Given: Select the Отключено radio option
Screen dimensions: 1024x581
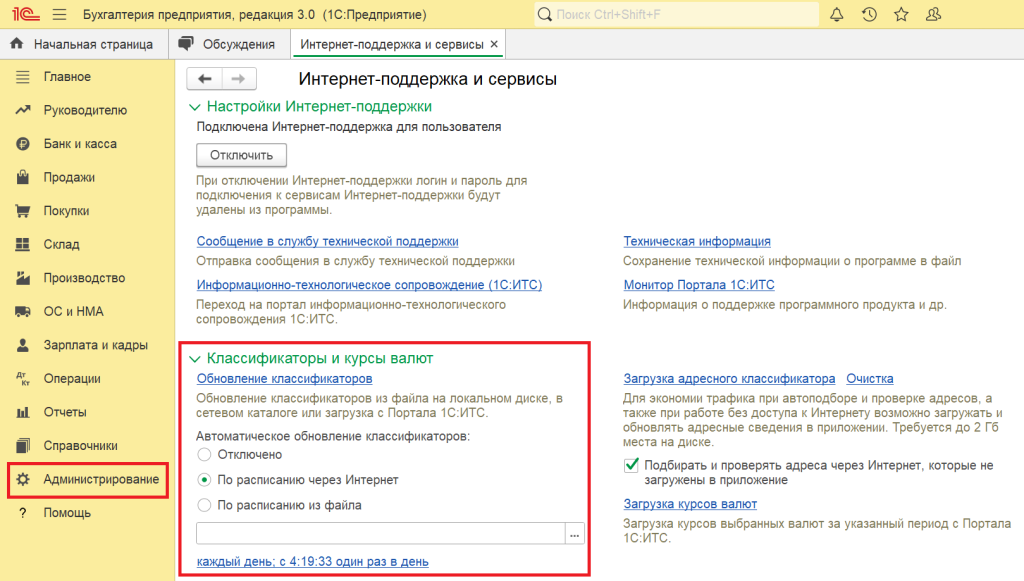Looking at the screenshot, I should click(205, 454).
